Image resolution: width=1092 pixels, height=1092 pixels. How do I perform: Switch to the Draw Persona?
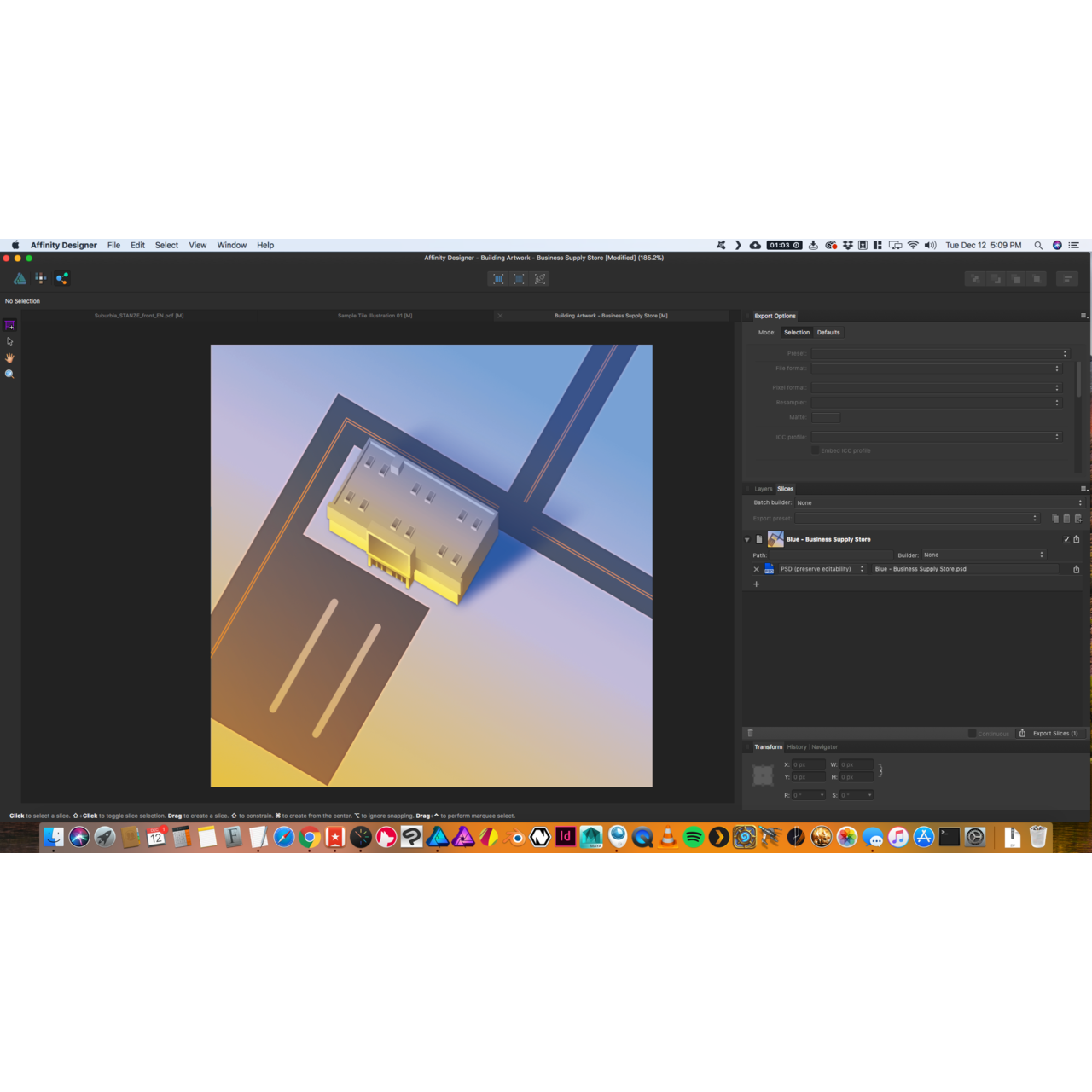[x=19, y=278]
